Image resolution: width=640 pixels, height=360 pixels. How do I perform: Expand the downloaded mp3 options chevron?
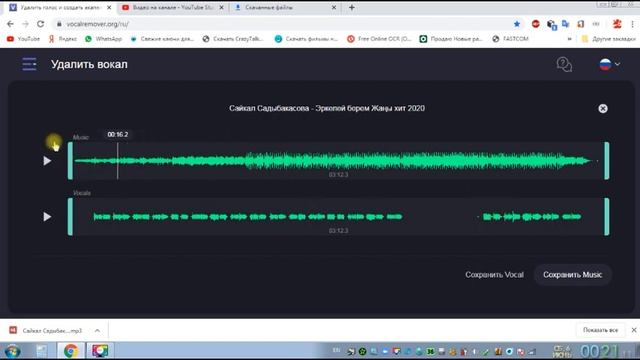97,330
